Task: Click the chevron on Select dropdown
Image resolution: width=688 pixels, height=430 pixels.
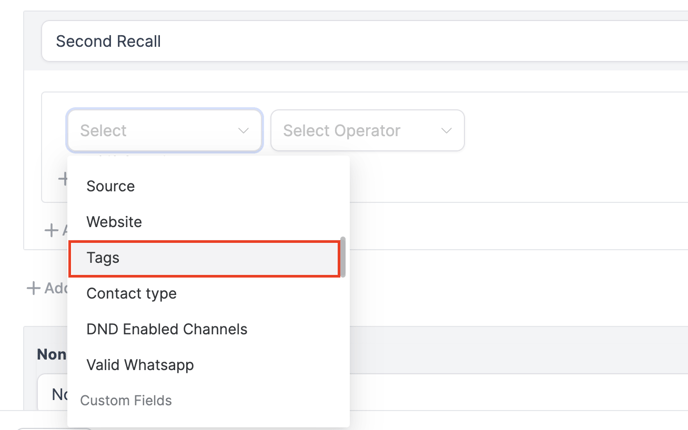Action: pyautogui.click(x=243, y=131)
